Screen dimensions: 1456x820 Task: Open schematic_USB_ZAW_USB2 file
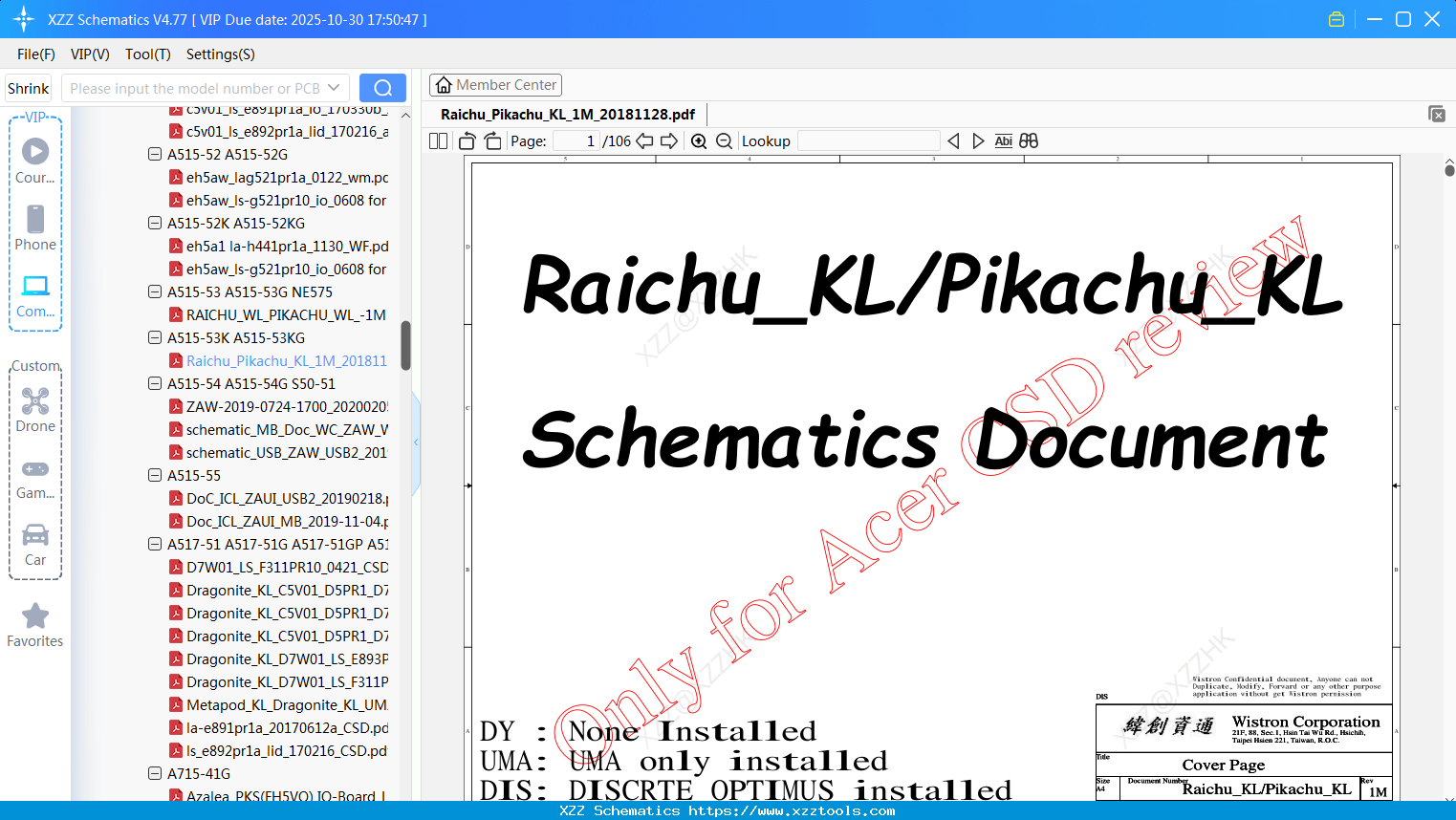pos(279,452)
